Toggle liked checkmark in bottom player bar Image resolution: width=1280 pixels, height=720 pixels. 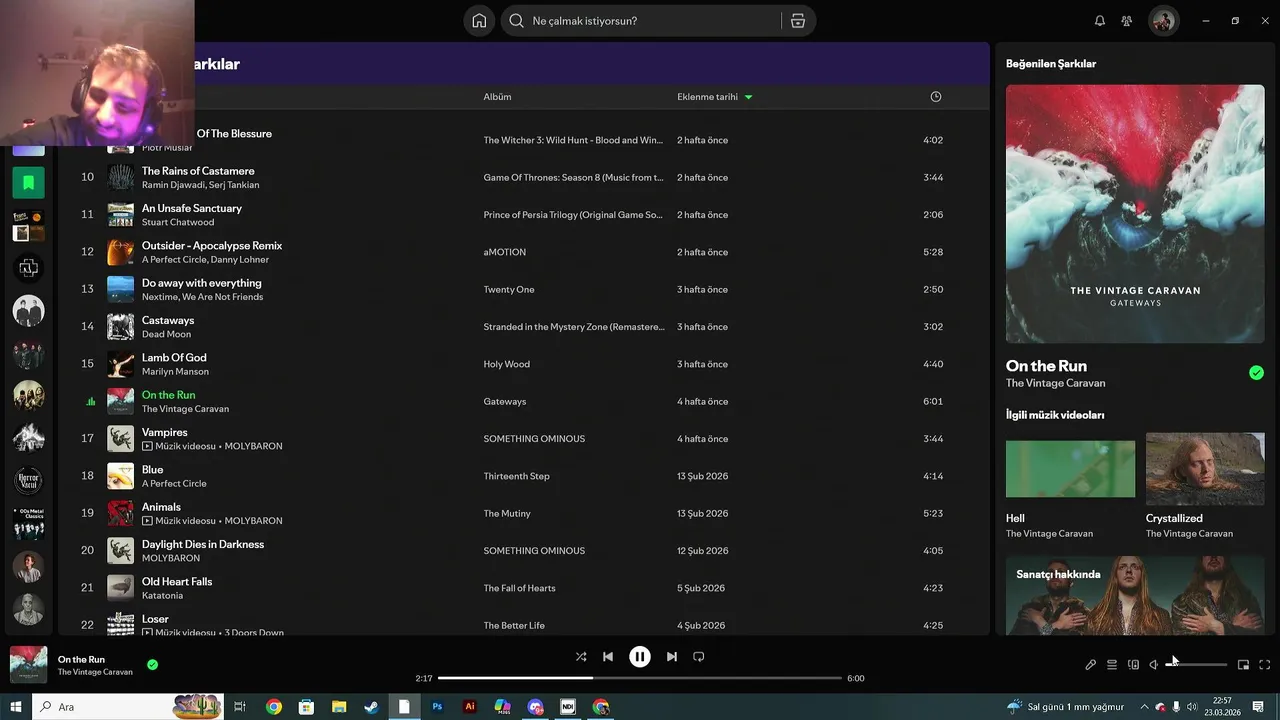click(x=152, y=664)
